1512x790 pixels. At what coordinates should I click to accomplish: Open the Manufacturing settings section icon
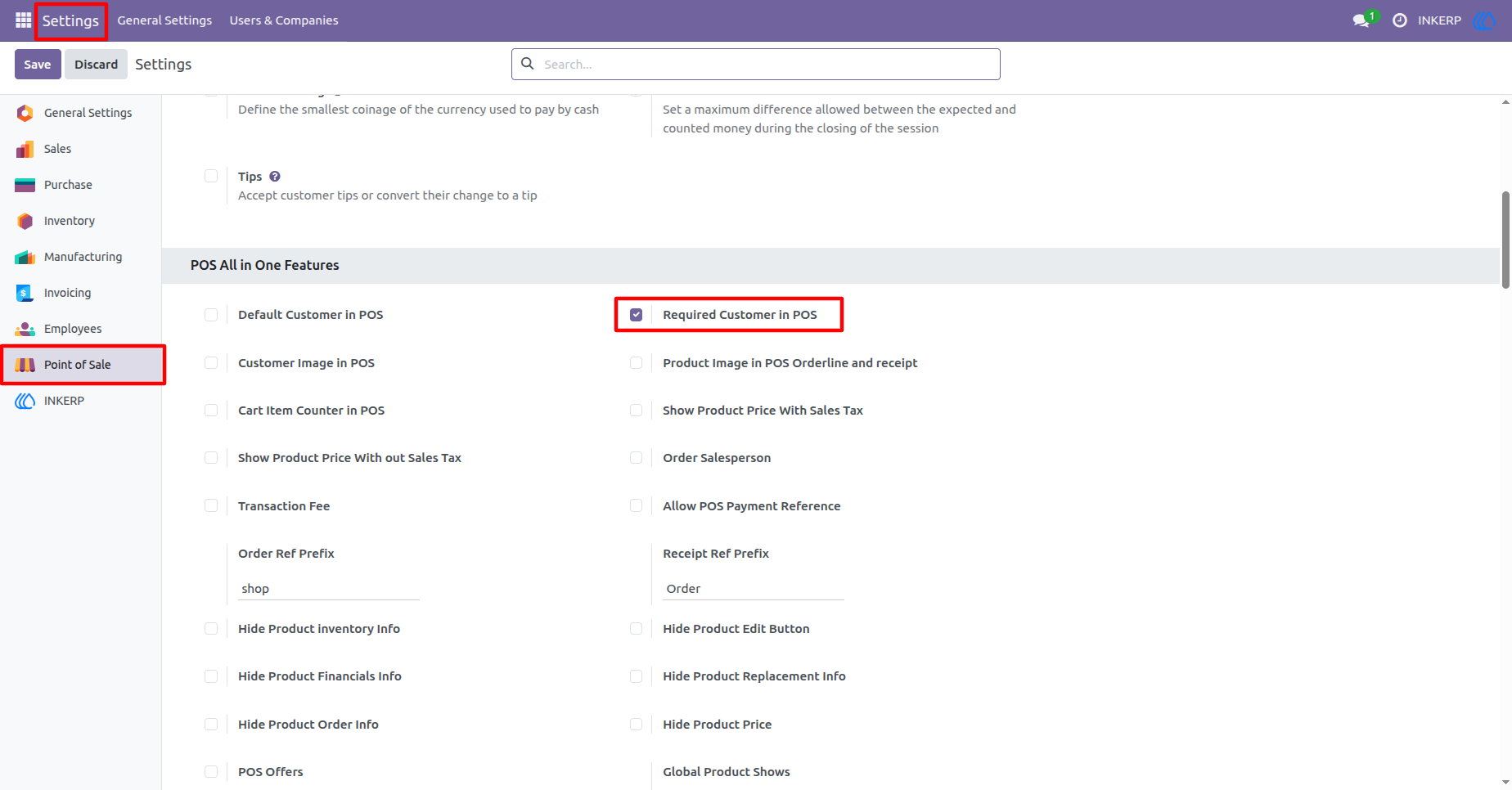point(25,257)
